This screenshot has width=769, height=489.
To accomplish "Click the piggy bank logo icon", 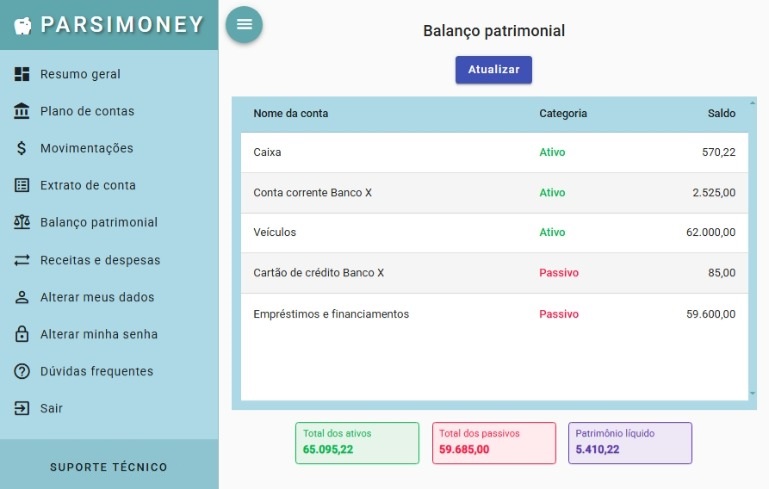I will [x=24, y=25].
